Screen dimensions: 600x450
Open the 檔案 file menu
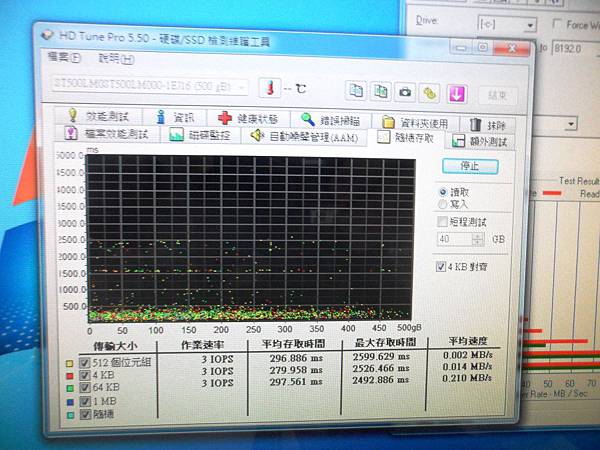click(x=64, y=57)
